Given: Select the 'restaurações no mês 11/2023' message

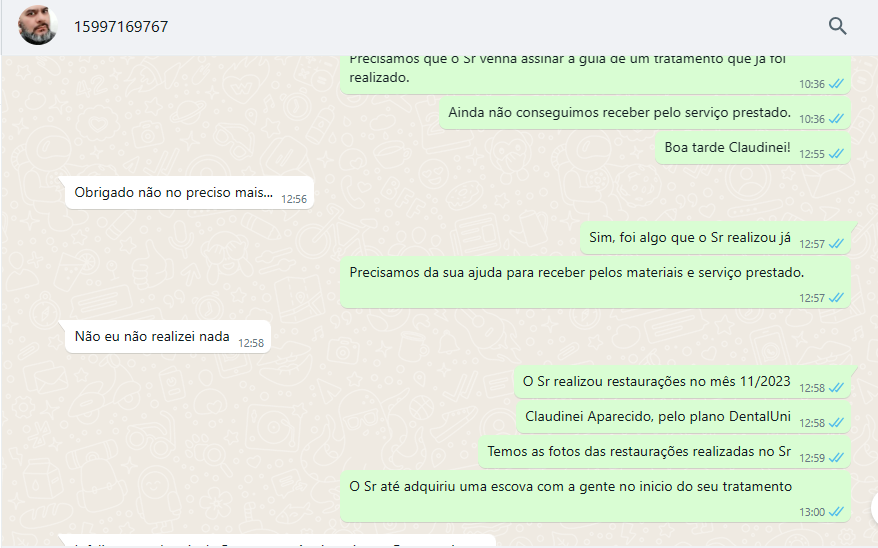Looking at the screenshot, I should tap(683, 382).
